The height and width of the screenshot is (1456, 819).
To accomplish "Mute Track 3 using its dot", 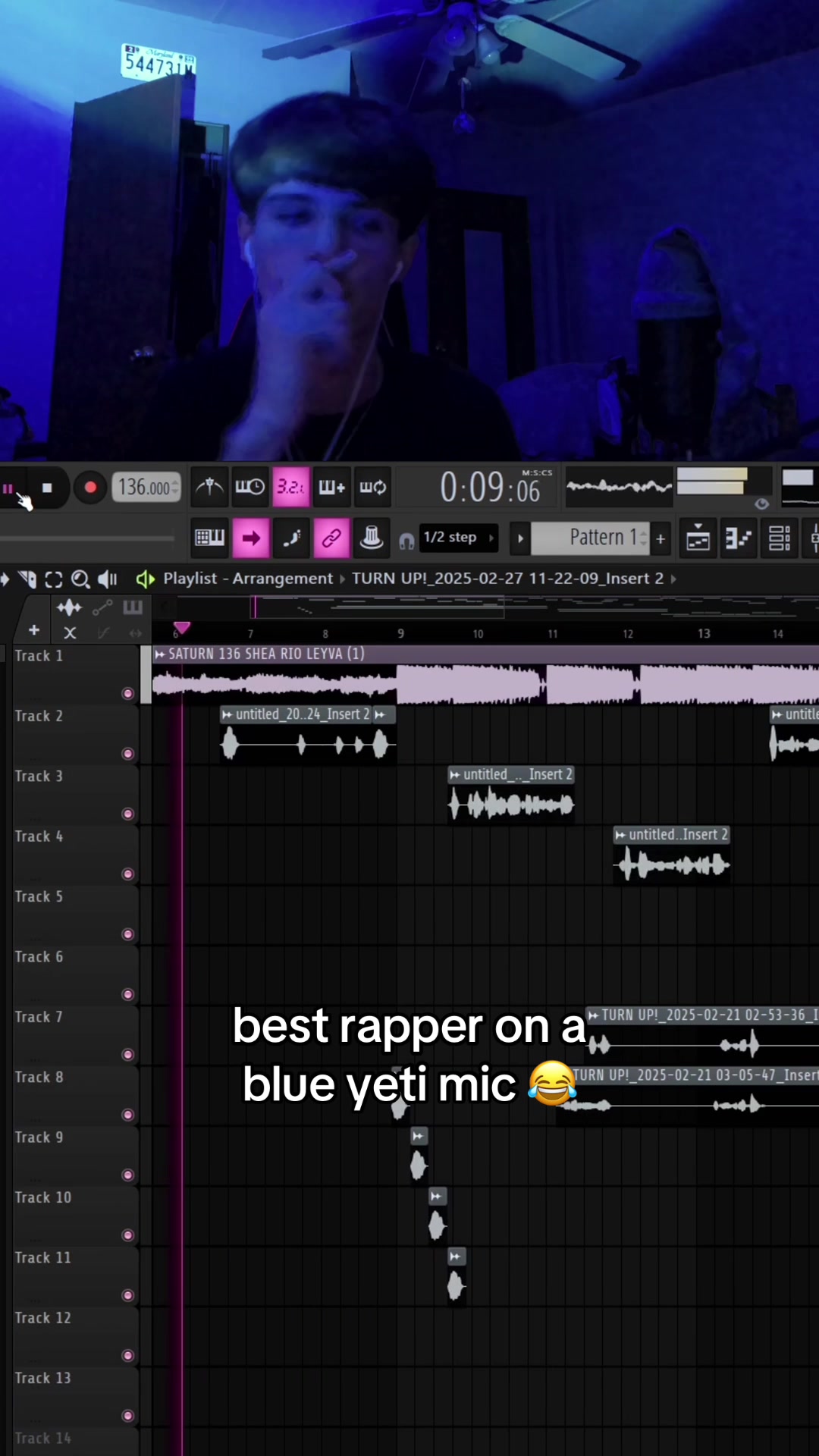I will click(128, 814).
